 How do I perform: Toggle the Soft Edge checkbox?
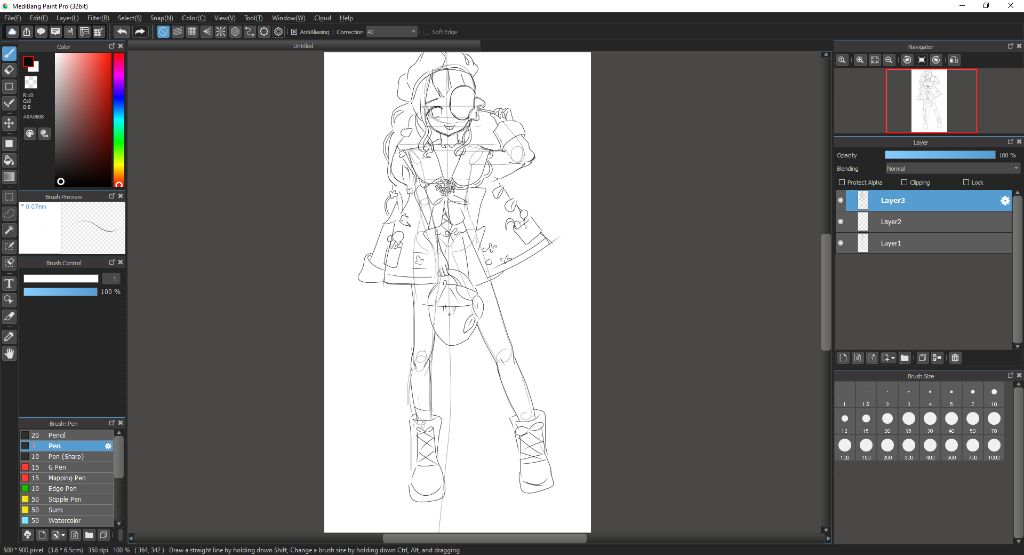(426, 31)
